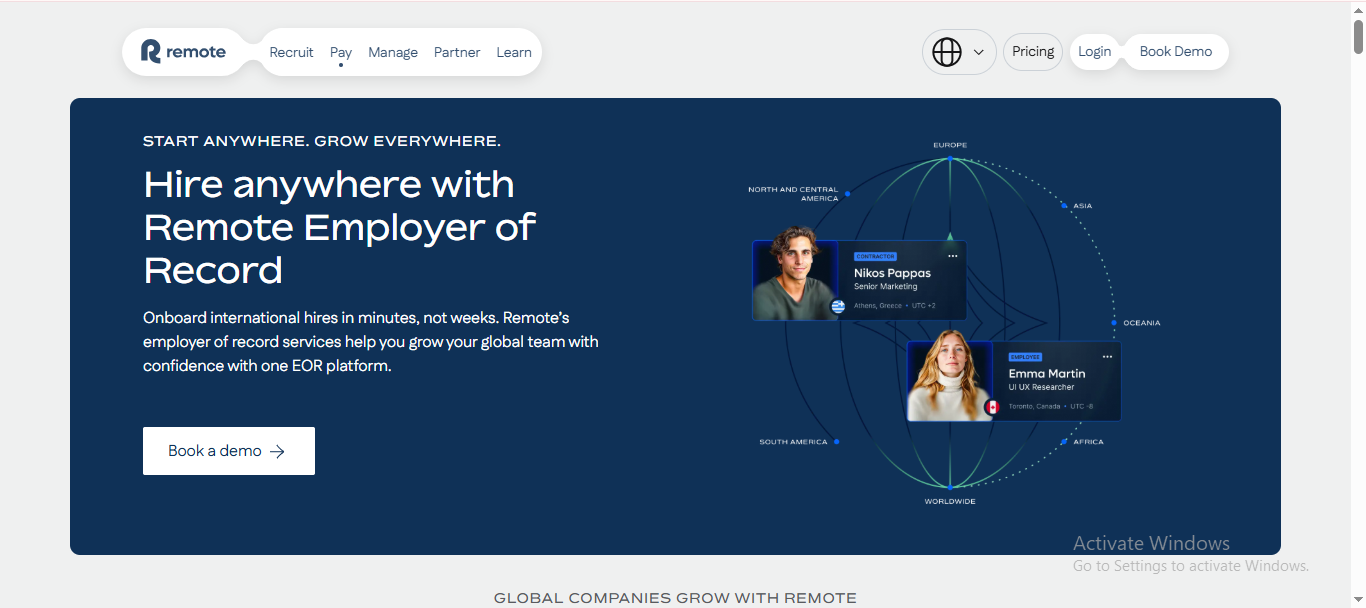Click the Nikos Pappas name

point(892,273)
